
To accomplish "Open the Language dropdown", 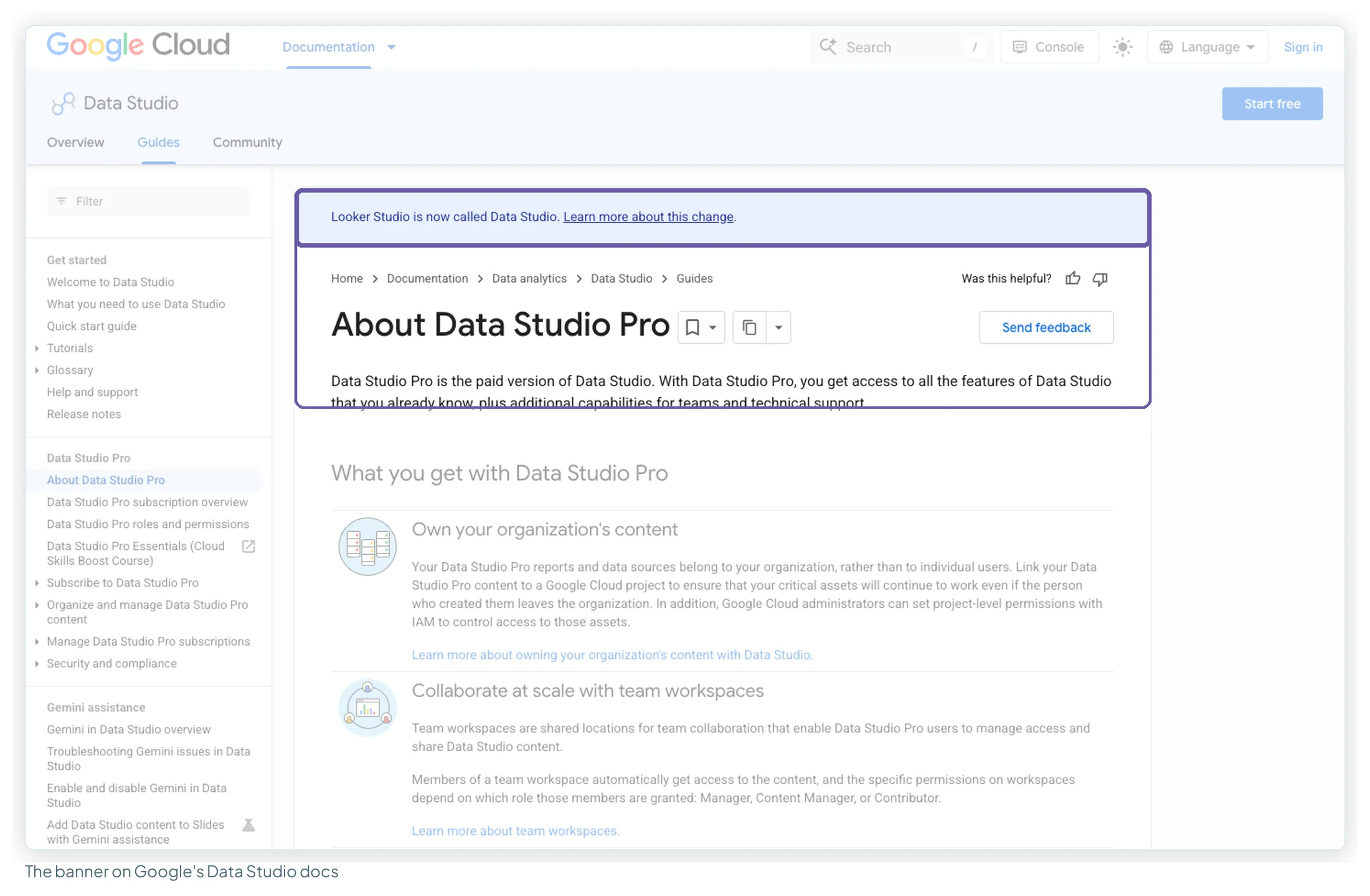I will click(x=1207, y=47).
